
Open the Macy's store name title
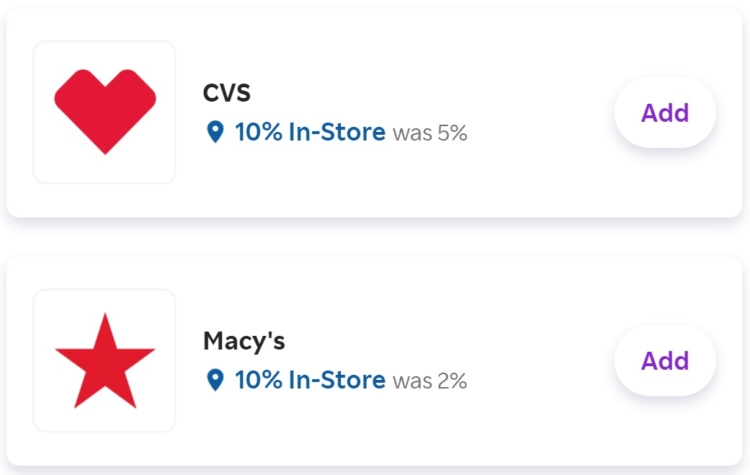click(244, 341)
